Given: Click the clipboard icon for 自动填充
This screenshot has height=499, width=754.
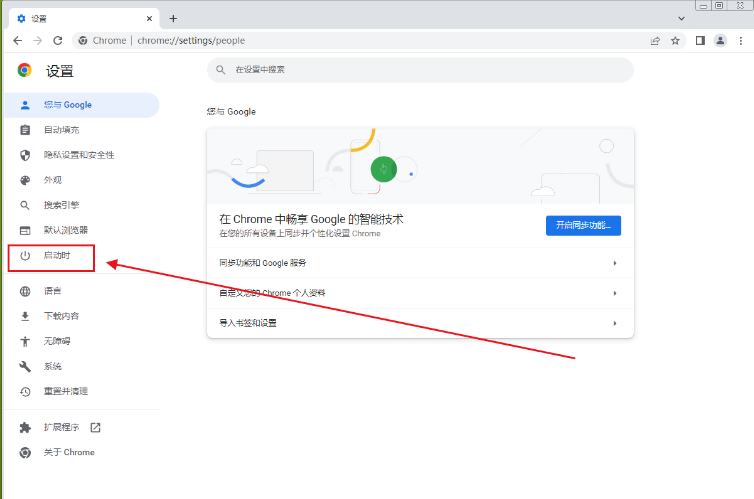Looking at the screenshot, I should coord(25,130).
